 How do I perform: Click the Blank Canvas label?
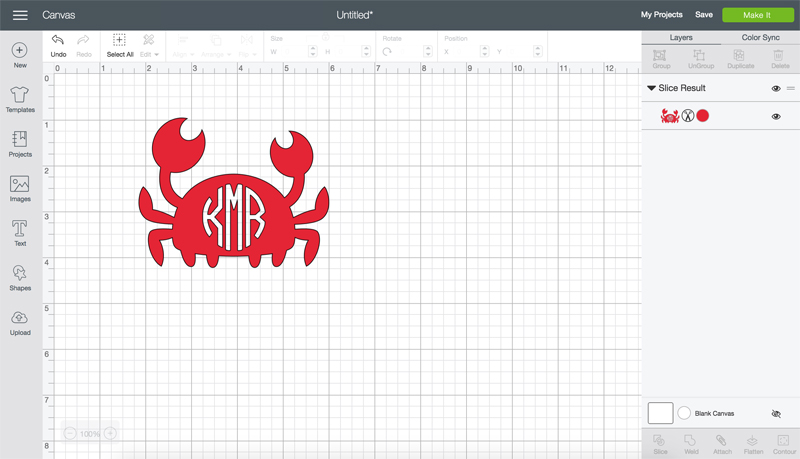coord(714,414)
